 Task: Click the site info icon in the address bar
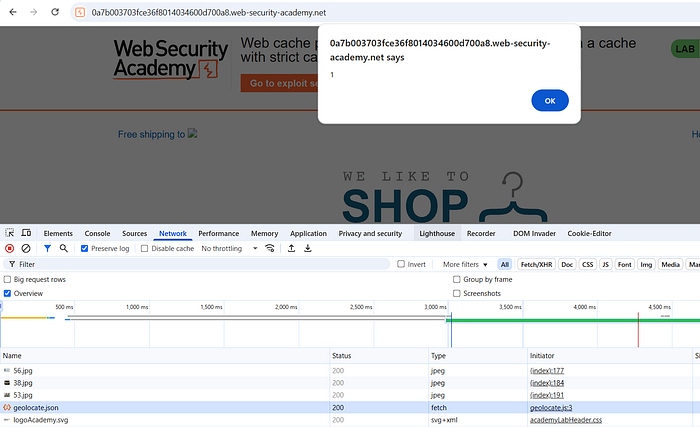tap(80, 13)
